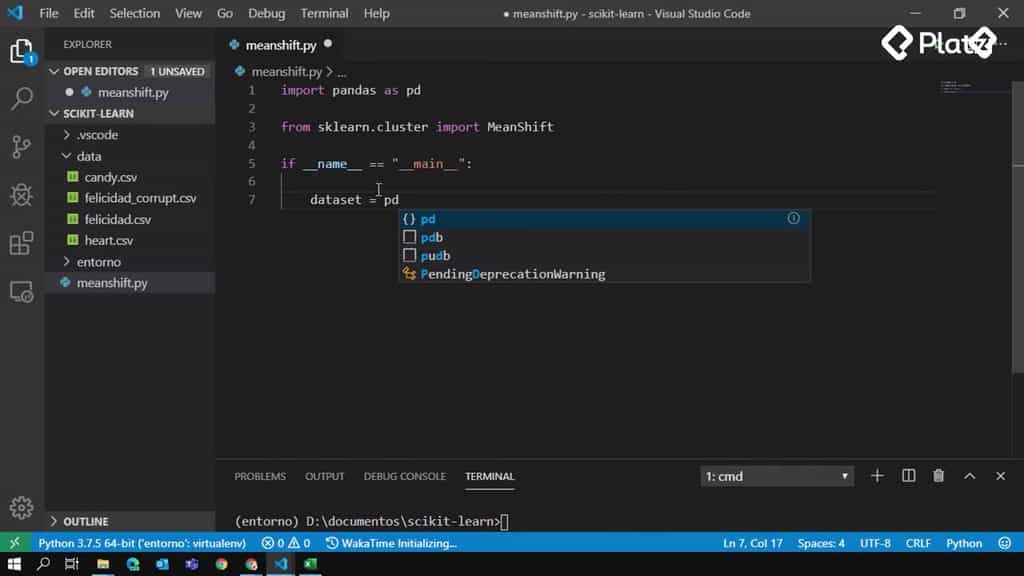Change indentation via Spaces: 4

(x=821, y=543)
